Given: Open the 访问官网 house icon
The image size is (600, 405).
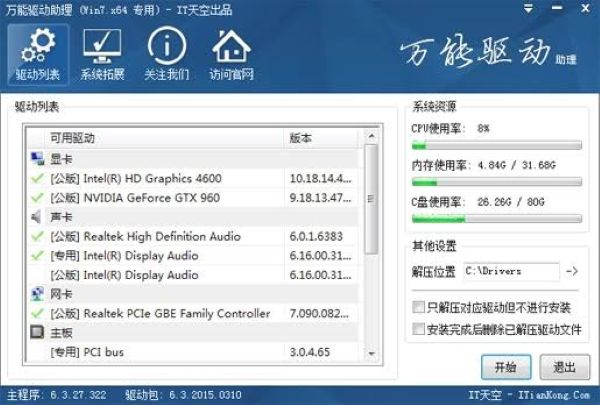Looking at the screenshot, I should [231, 54].
